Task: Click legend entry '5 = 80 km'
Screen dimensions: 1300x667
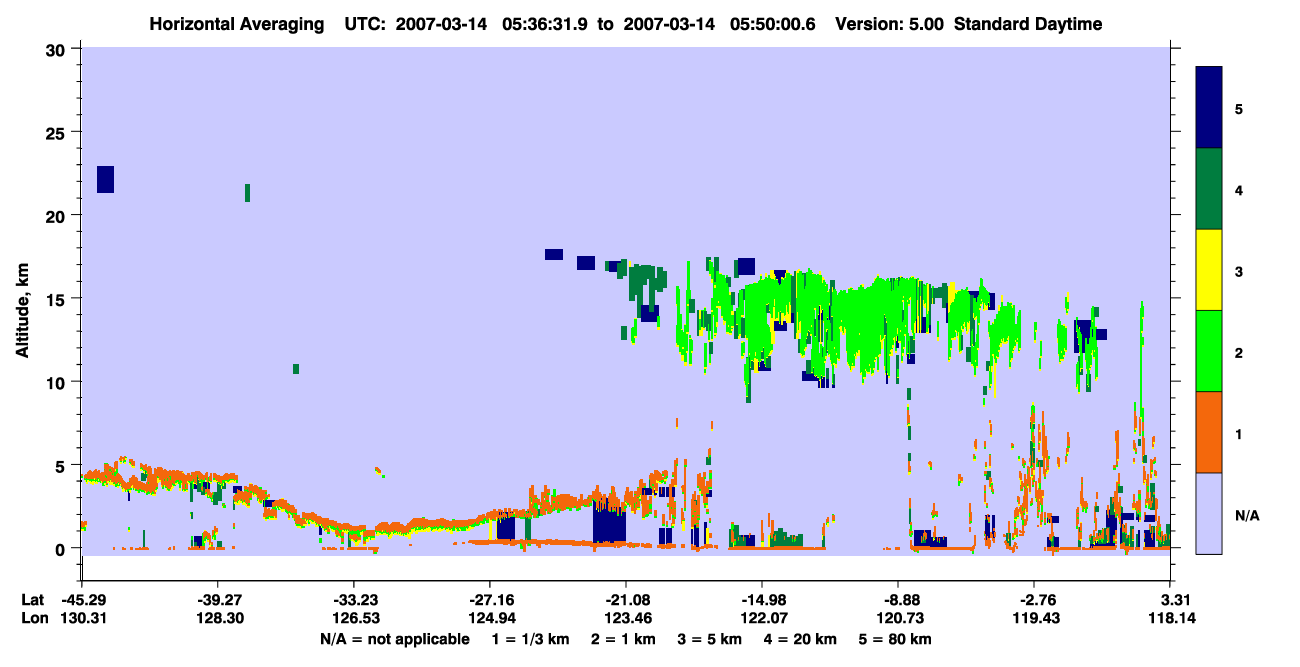Action: (896, 639)
